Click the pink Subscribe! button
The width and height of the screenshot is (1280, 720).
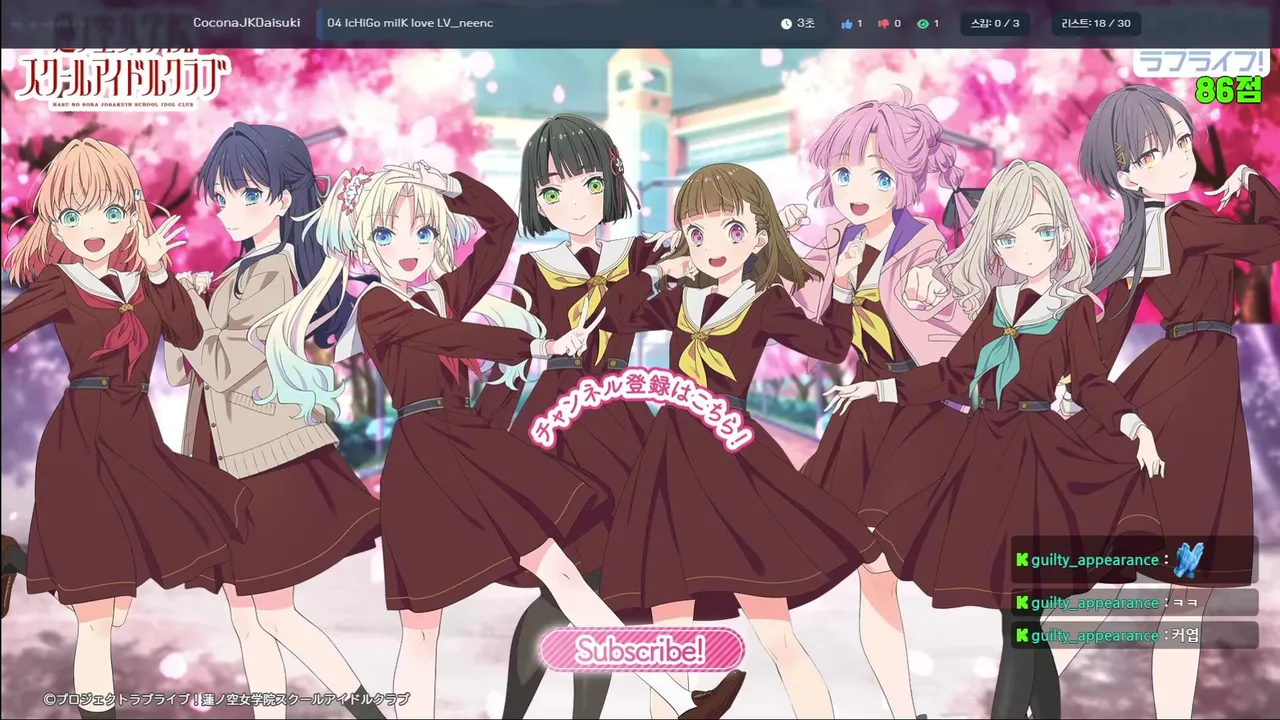tap(641, 650)
